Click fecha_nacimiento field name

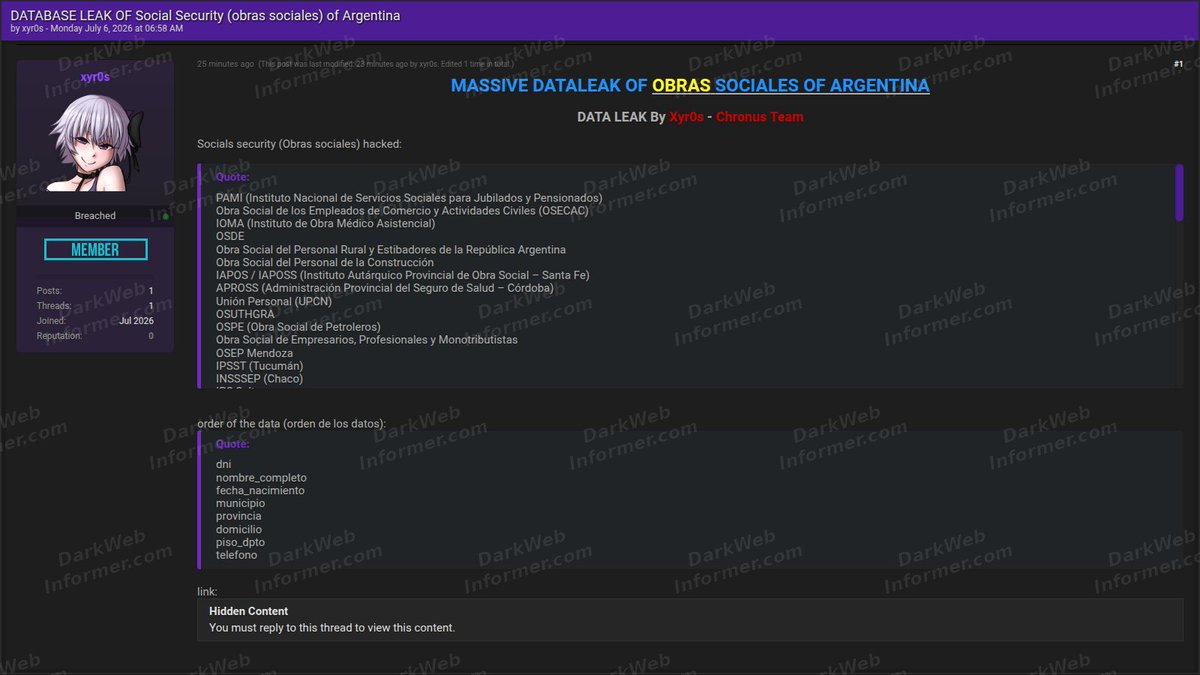tap(260, 491)
